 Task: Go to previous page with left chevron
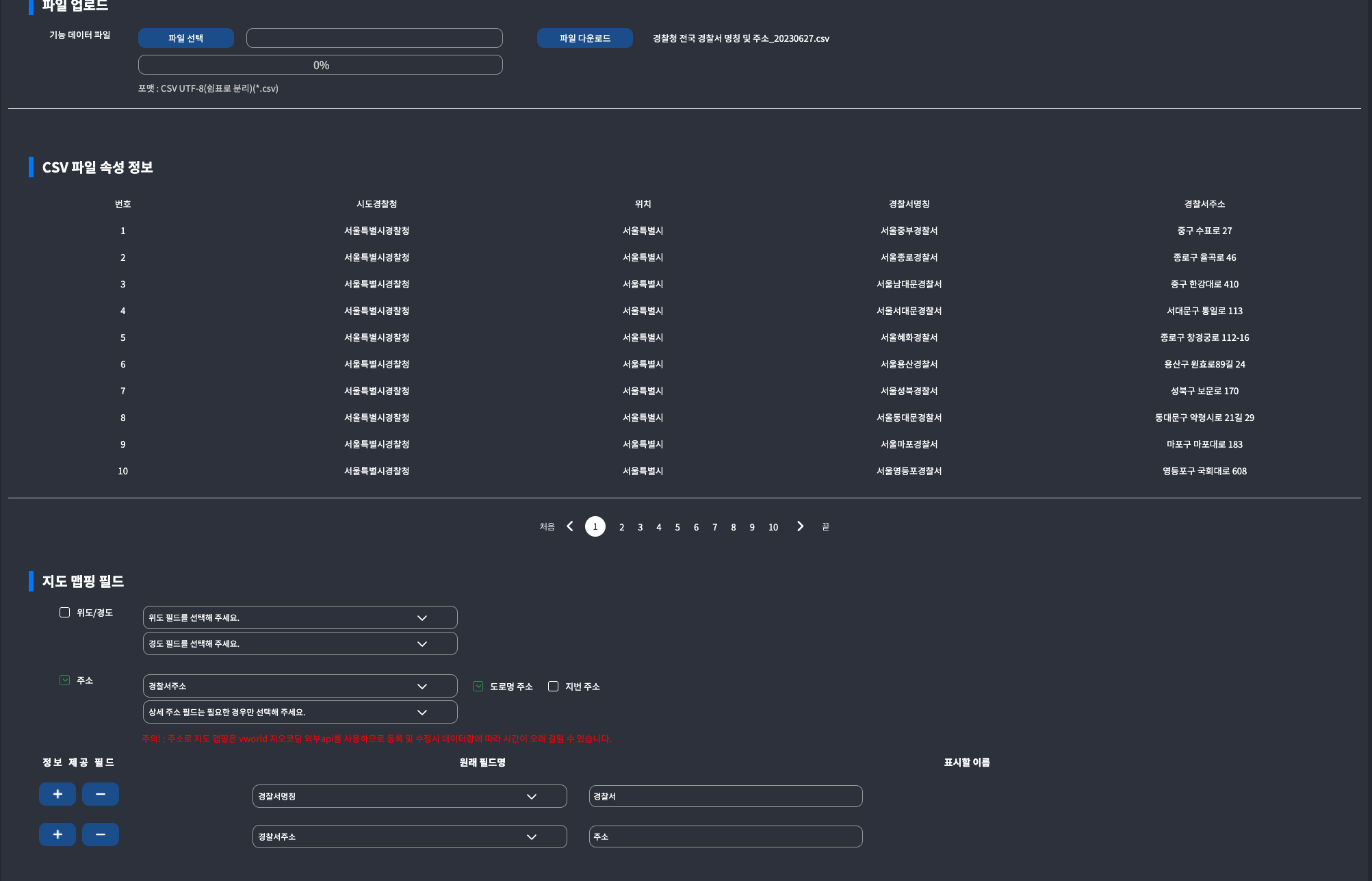[570, 526]
